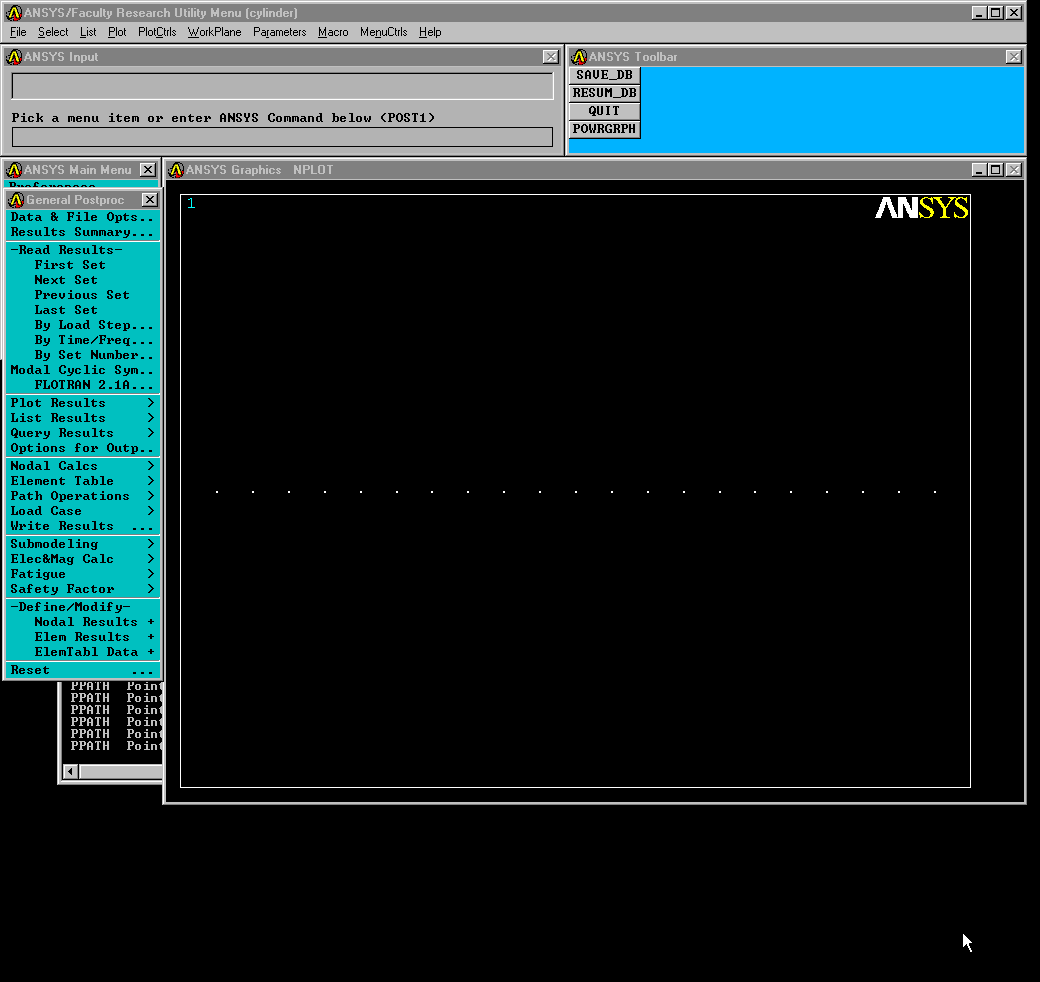Screen dimensions: 1040x982
Task: Open the WorkPlane menu
Action: tap(214, 32)
